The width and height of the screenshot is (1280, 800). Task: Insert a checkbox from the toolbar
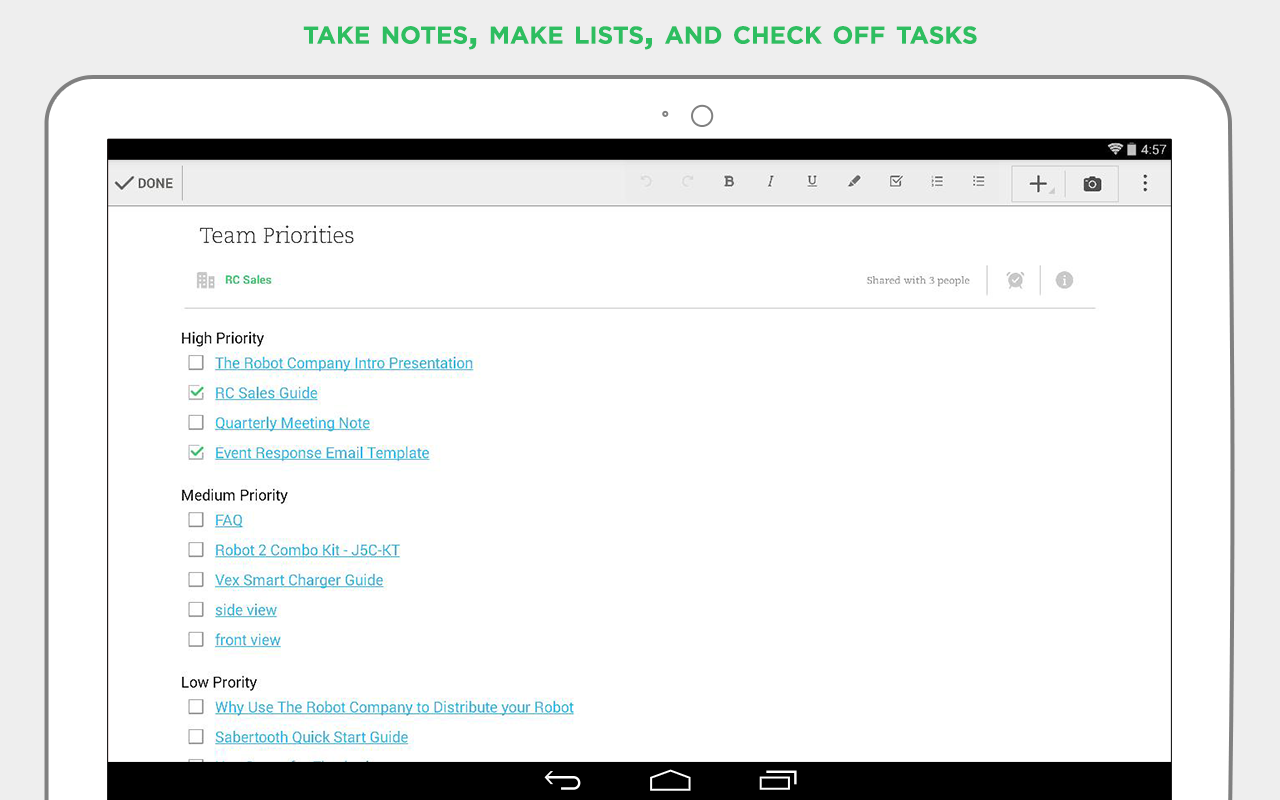(896, 182)
